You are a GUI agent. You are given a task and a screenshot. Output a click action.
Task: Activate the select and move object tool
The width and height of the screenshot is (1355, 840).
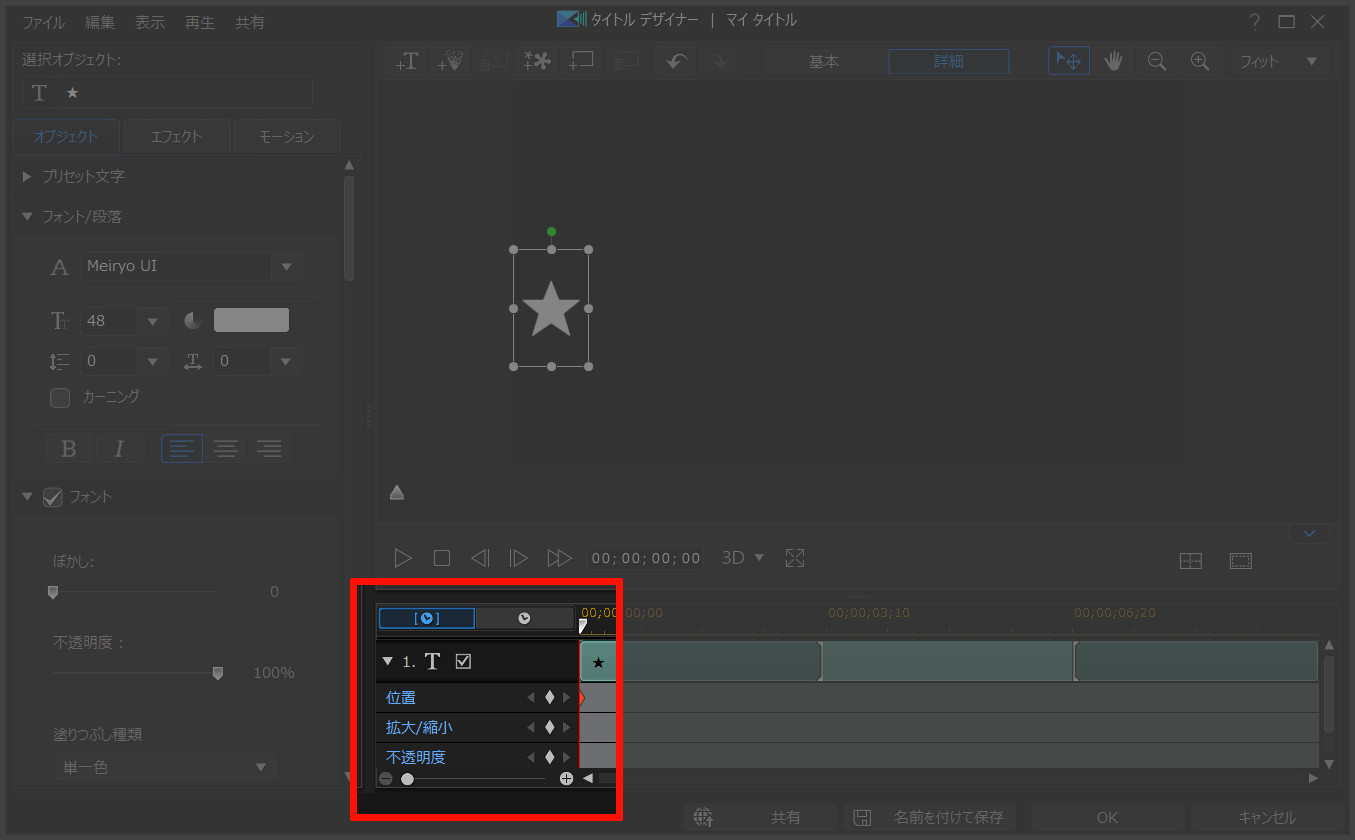coord(1069,61)
